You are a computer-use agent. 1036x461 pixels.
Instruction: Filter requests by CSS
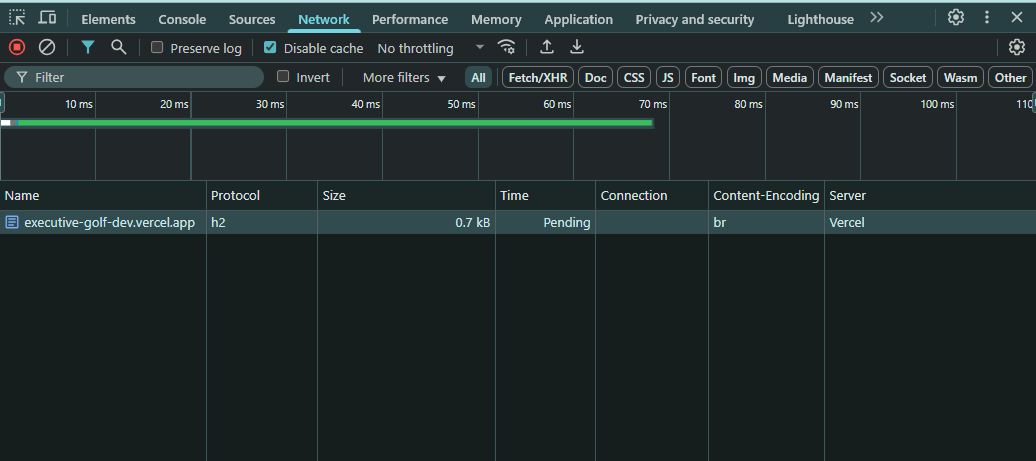coord(634,77)
